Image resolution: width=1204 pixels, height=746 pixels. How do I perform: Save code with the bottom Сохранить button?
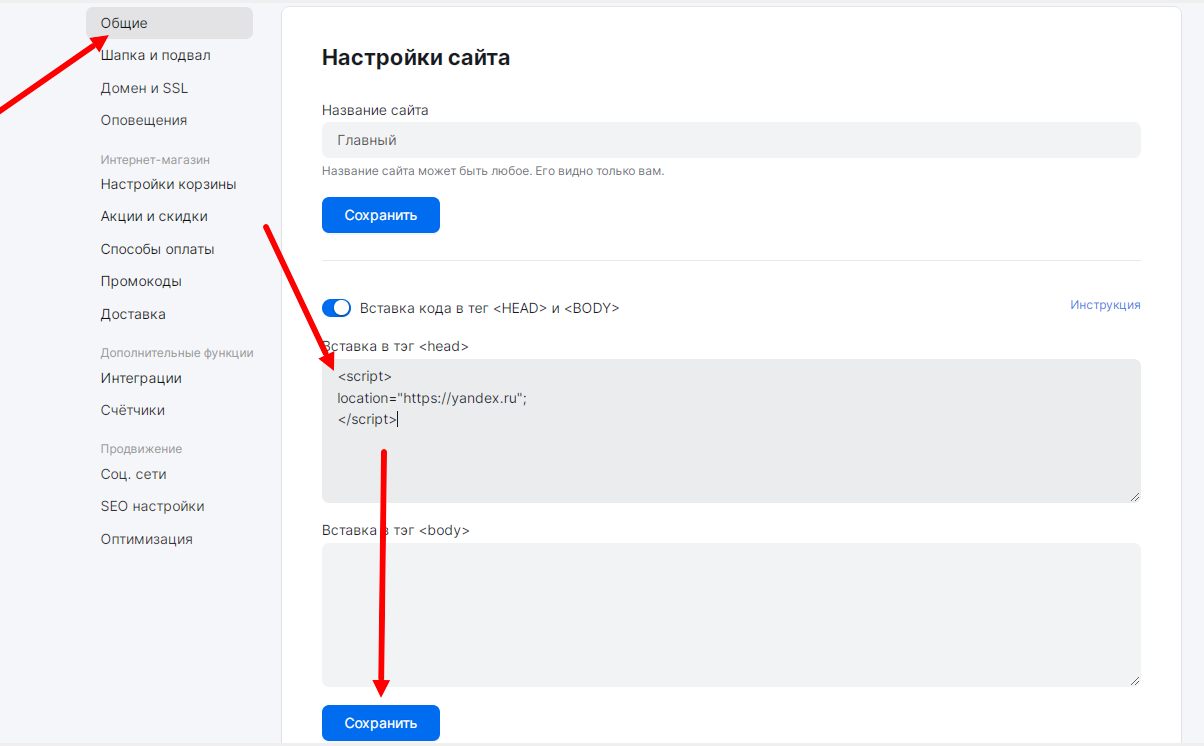tap(381, 723)
